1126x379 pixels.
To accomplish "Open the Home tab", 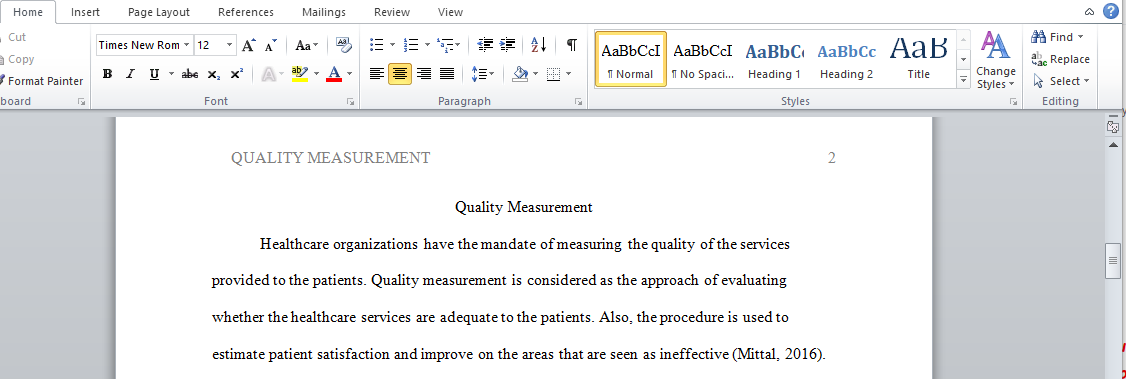I will coord(27,12).
